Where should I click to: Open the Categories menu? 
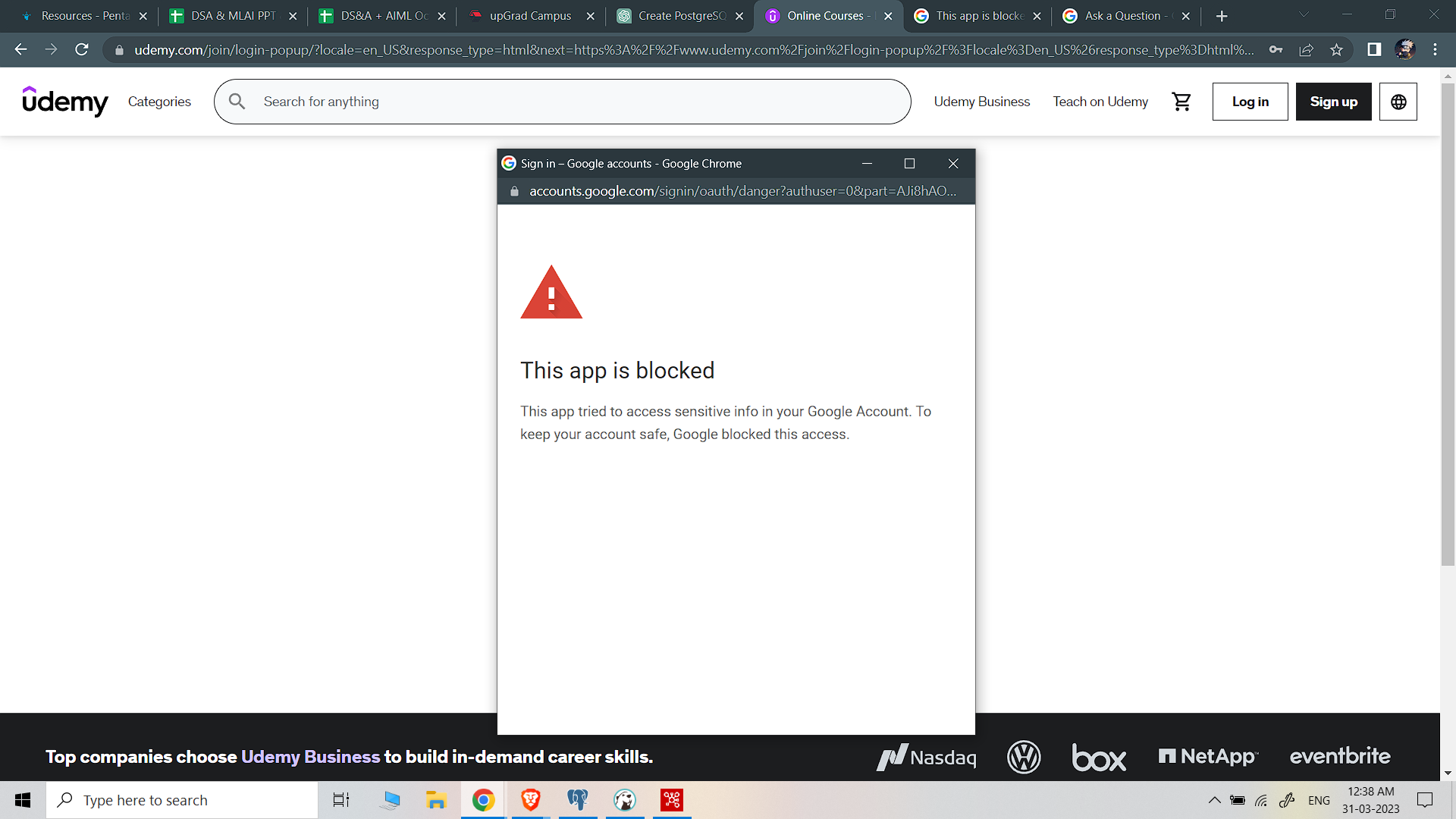click(159, 102)
